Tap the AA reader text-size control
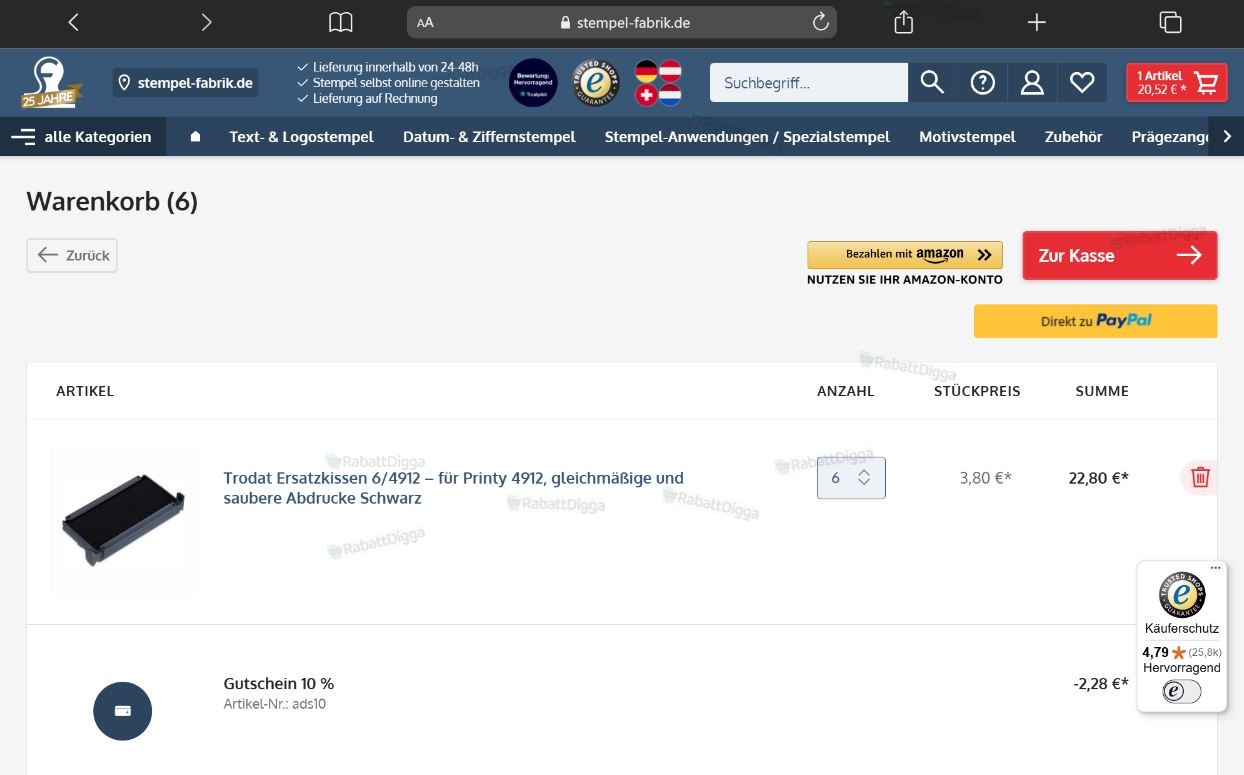This screenshot has height=775, width=1244. click(425, 22)
